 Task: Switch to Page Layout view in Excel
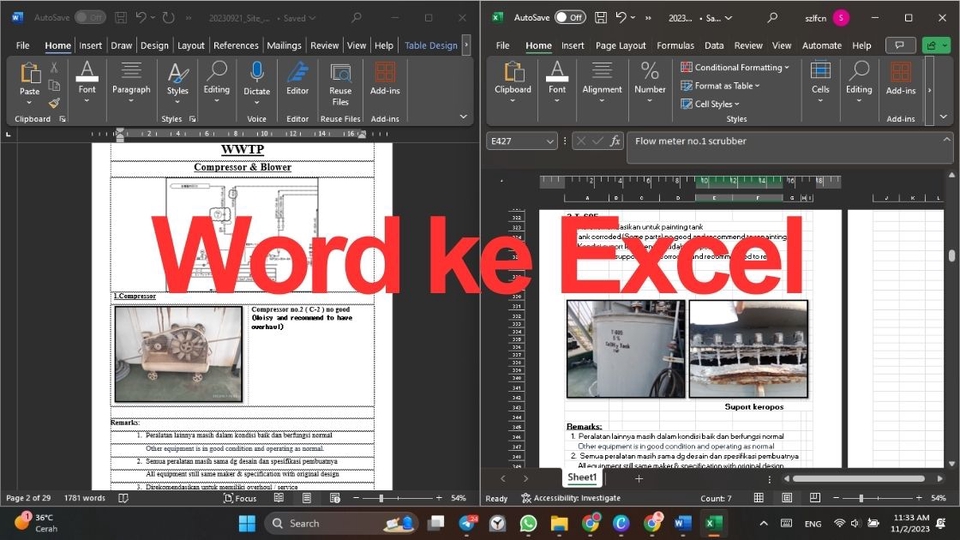pyautogui.click(x=787, y=498)
